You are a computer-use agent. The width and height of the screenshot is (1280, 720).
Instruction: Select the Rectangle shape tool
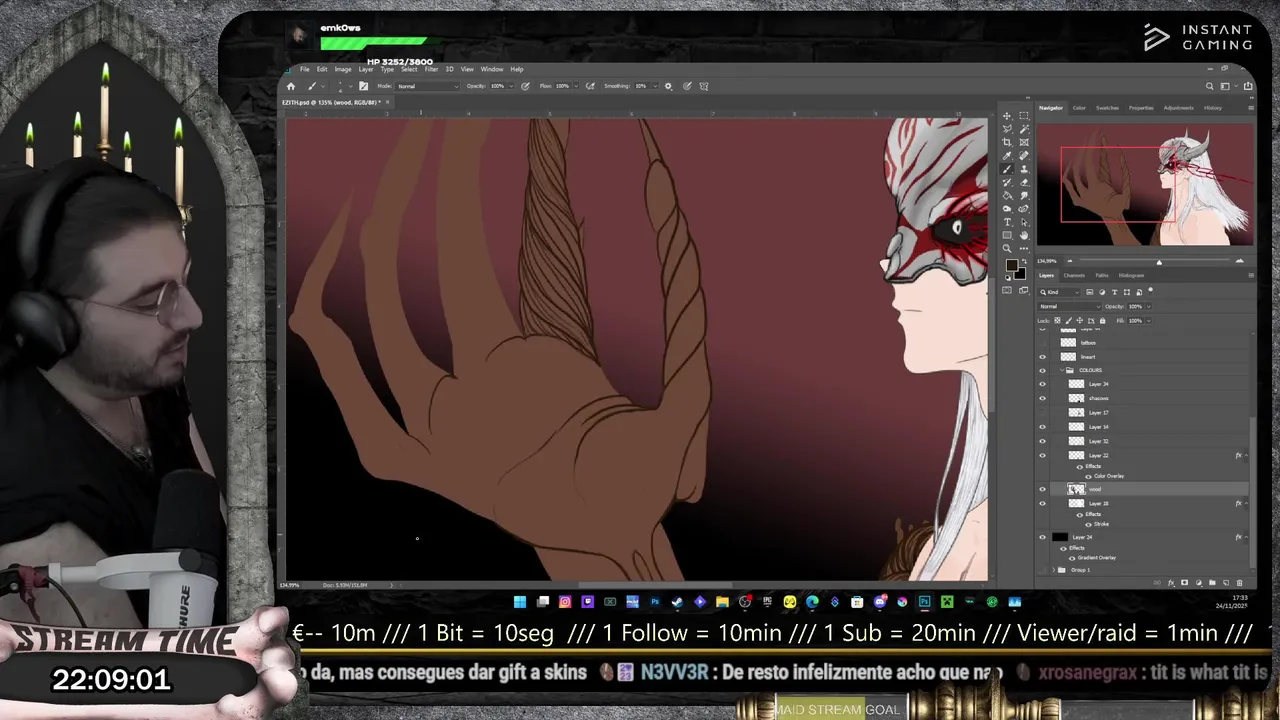[1007, 235]
